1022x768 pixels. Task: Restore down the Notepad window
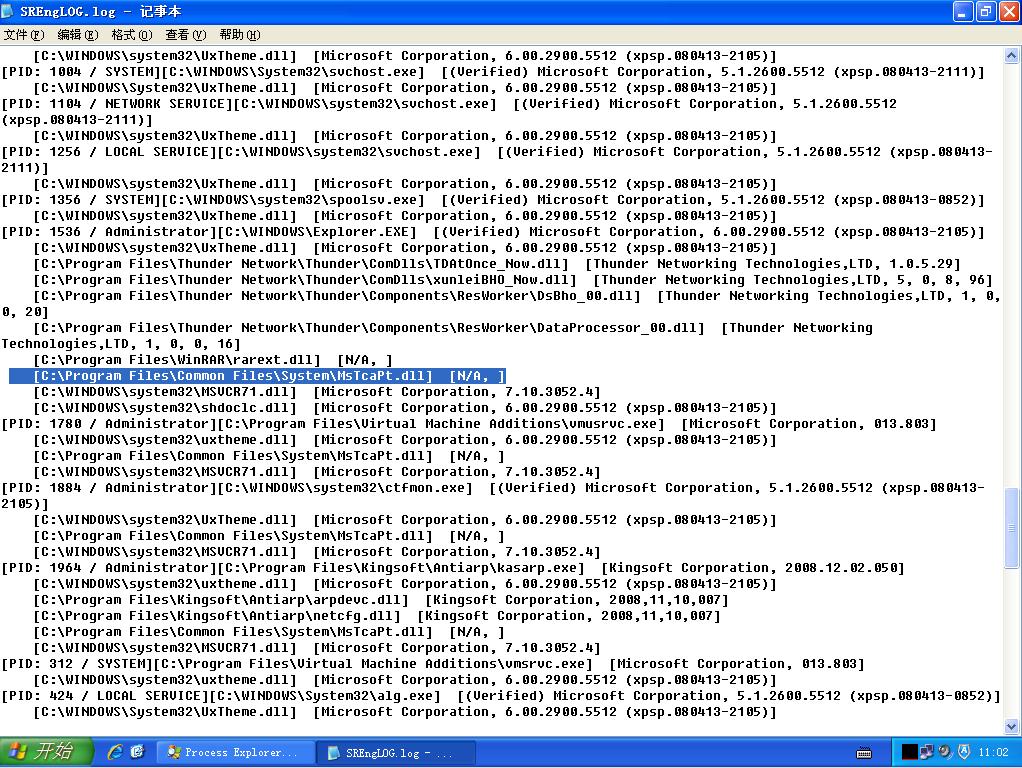pos(986,11)
